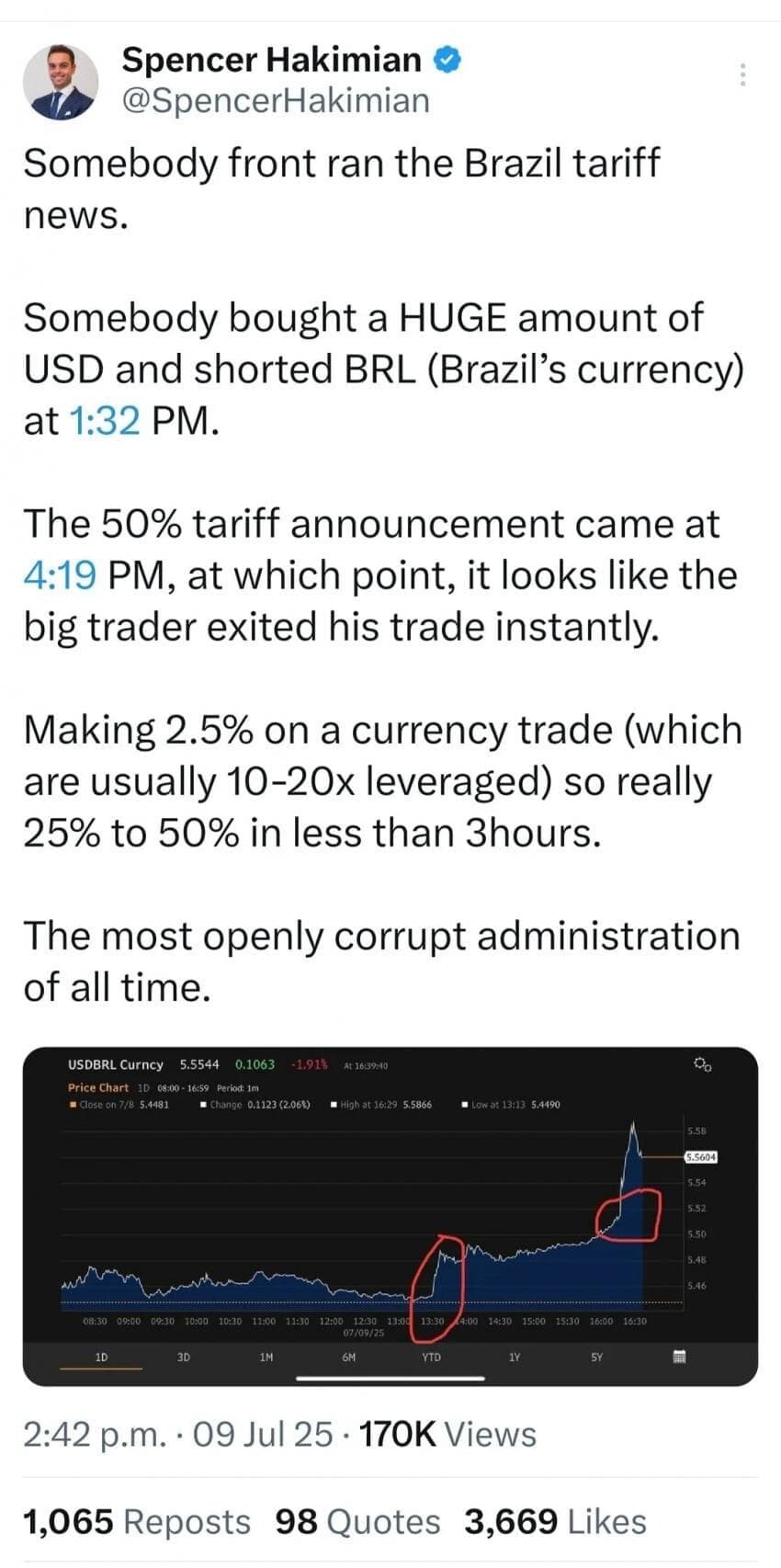Viewport: 781px width, 1568px height.
Task: View the 98 Quotes list
Action: (357, 1521)
